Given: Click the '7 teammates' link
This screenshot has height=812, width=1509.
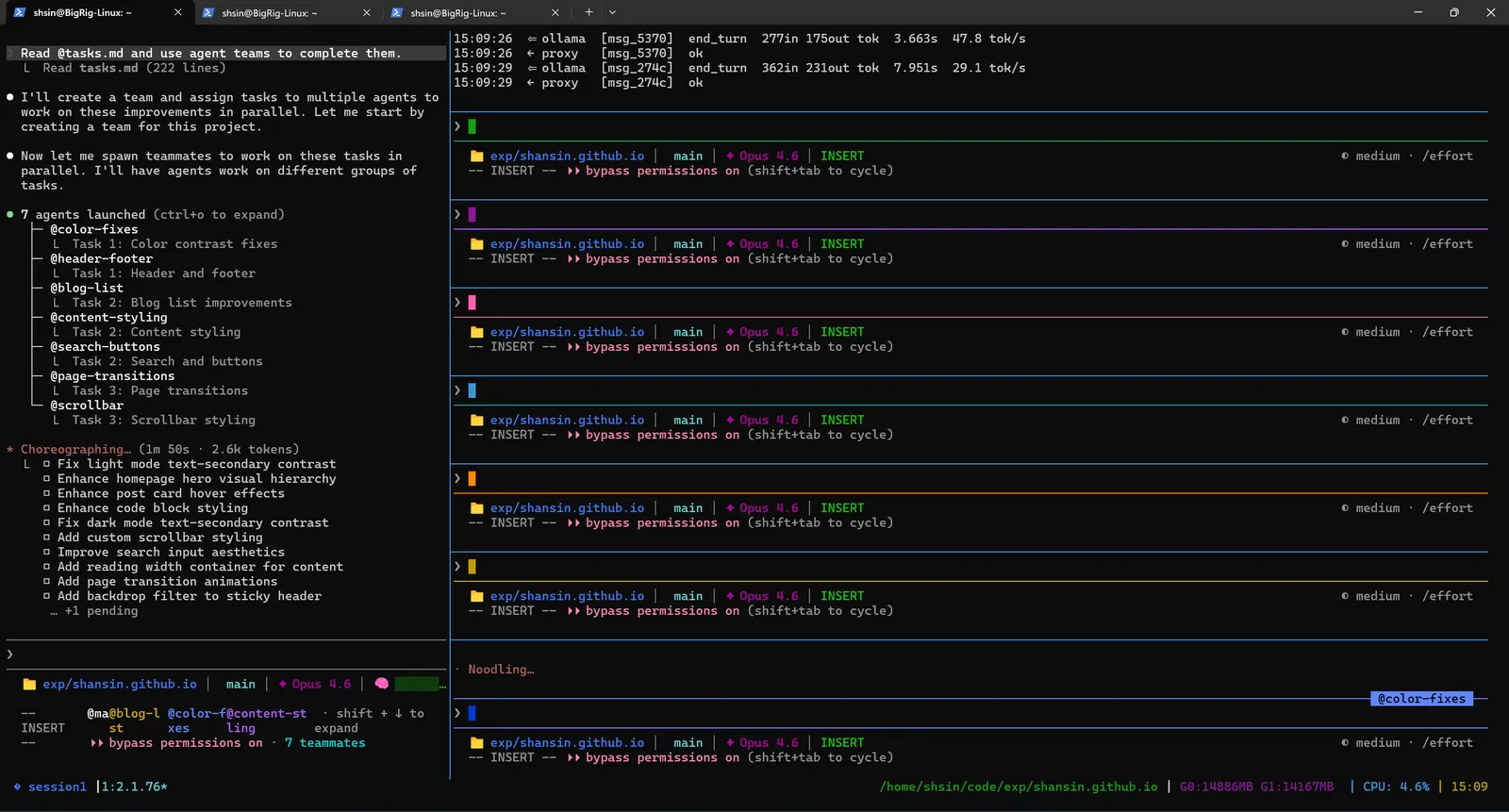Looking at the screenshot, I should (x=324, y=743).
